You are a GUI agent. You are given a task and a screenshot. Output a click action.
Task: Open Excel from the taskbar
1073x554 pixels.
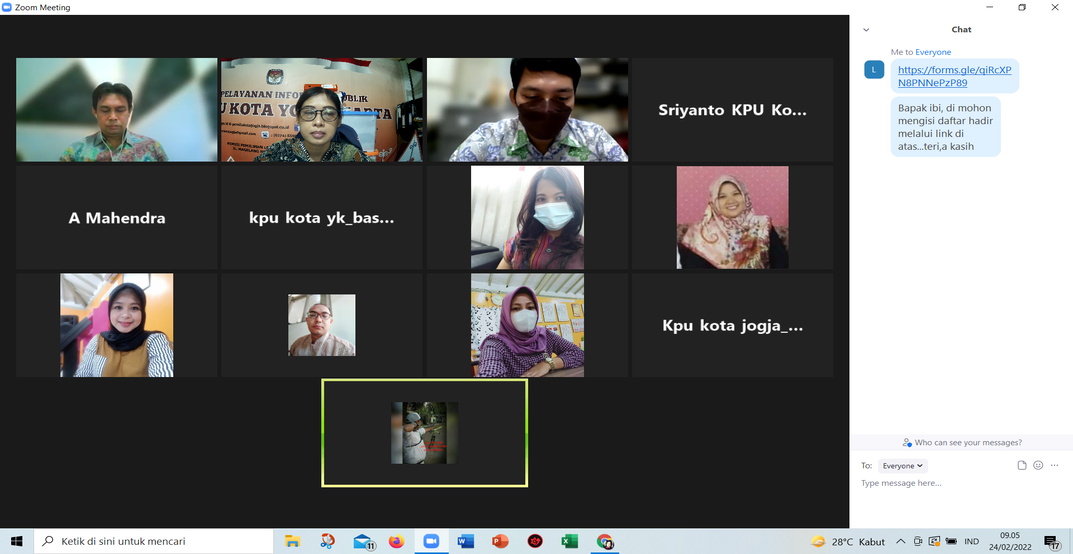click(569, 541)
